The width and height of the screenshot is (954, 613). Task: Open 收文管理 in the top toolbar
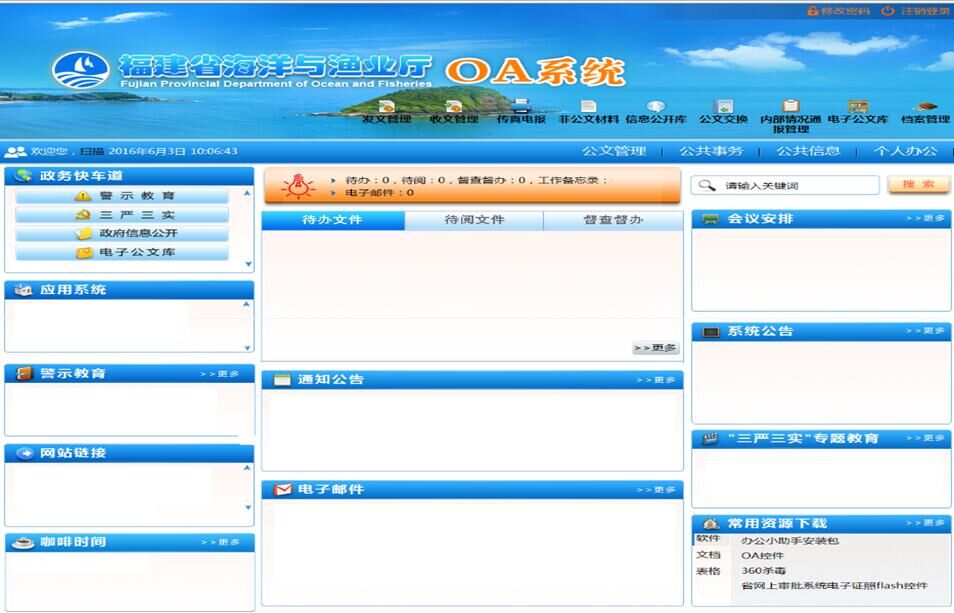[454, 111]
